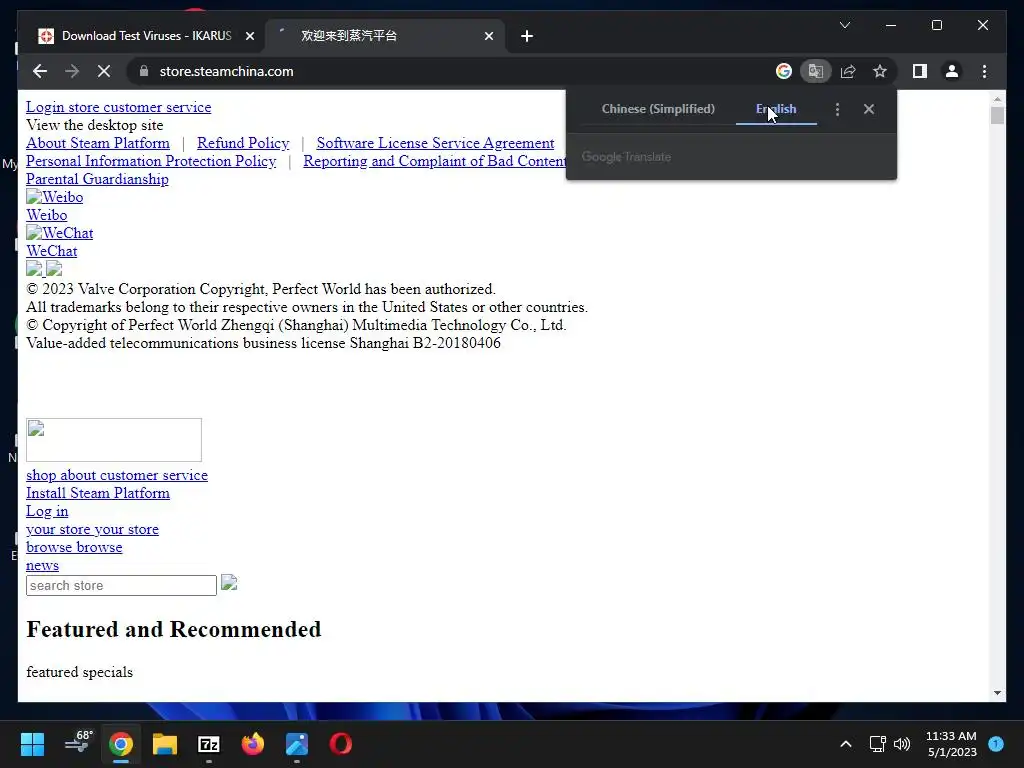
Task: Open Login store customer service link
Action: [x=119, y=107]
